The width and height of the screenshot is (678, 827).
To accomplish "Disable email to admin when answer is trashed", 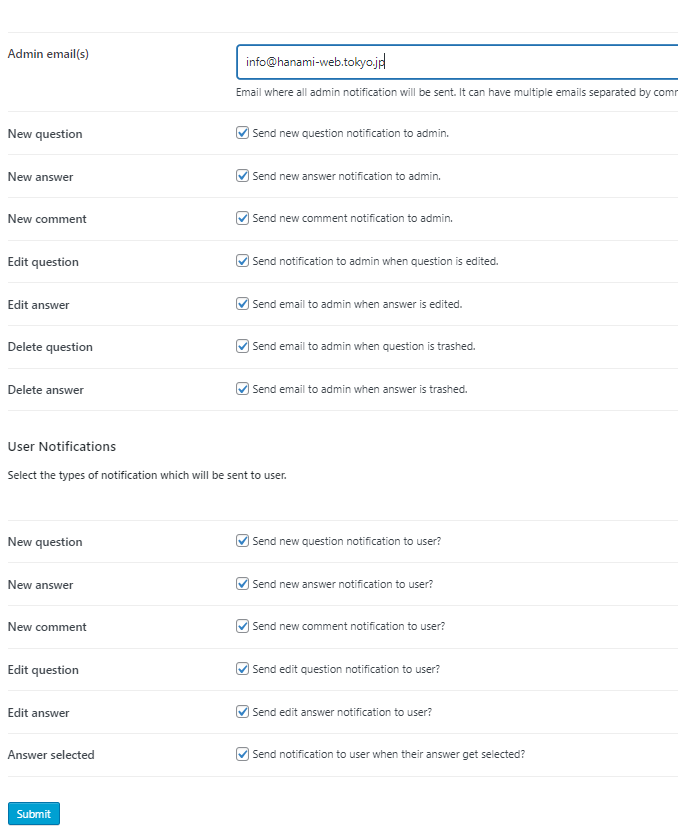I will pos(243,389).
